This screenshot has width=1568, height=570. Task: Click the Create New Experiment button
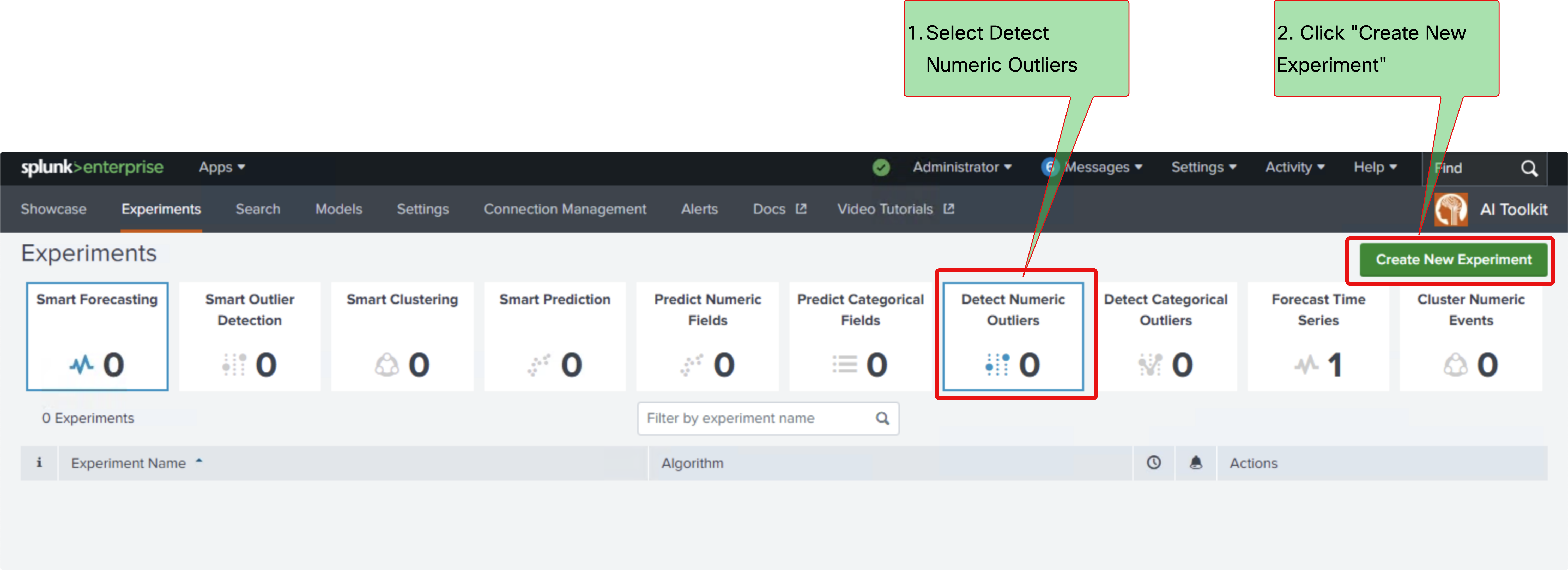tap(1454, 259)
